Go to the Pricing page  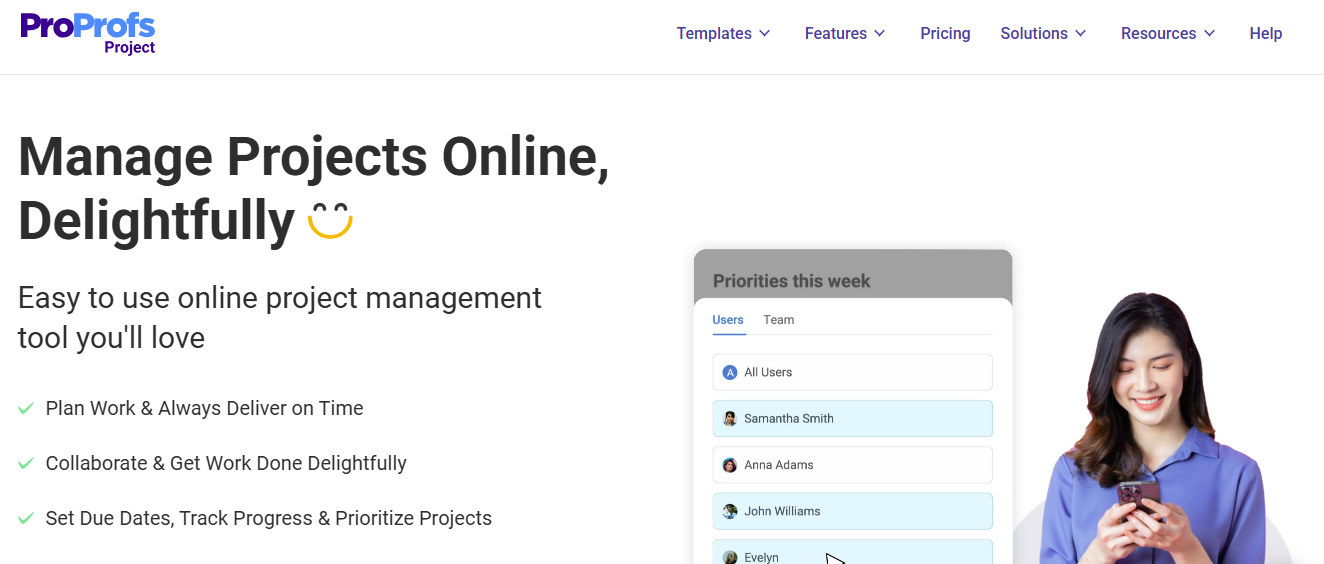945,33
